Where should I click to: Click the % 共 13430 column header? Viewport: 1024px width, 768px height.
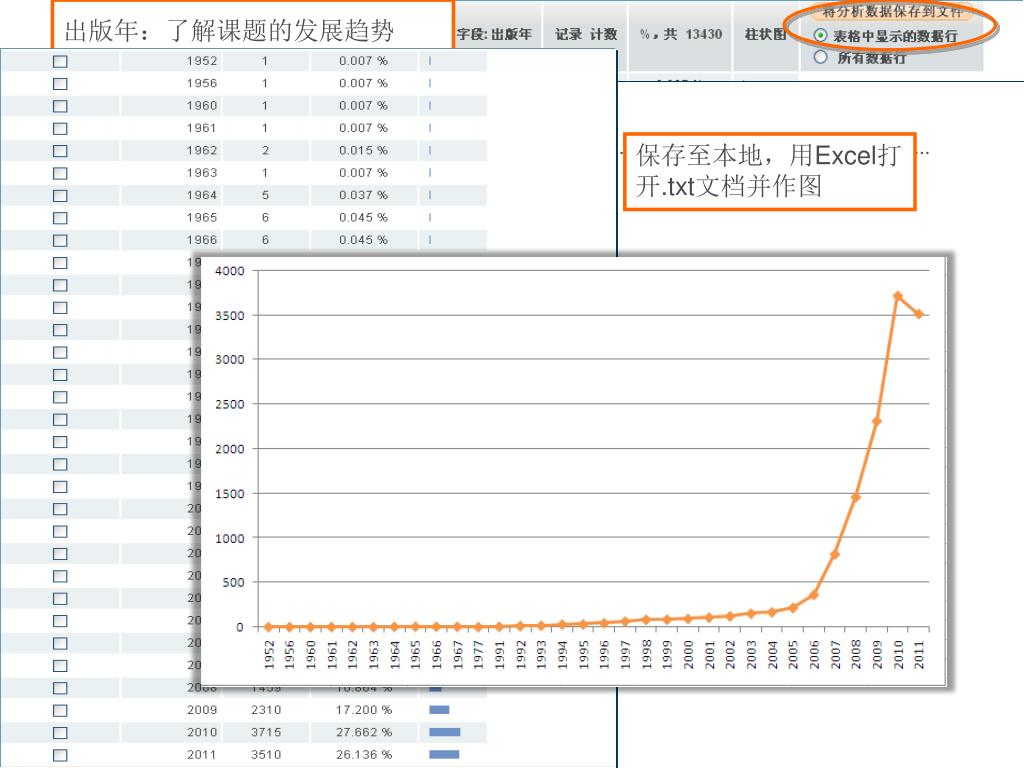click(x=680, y=35)
